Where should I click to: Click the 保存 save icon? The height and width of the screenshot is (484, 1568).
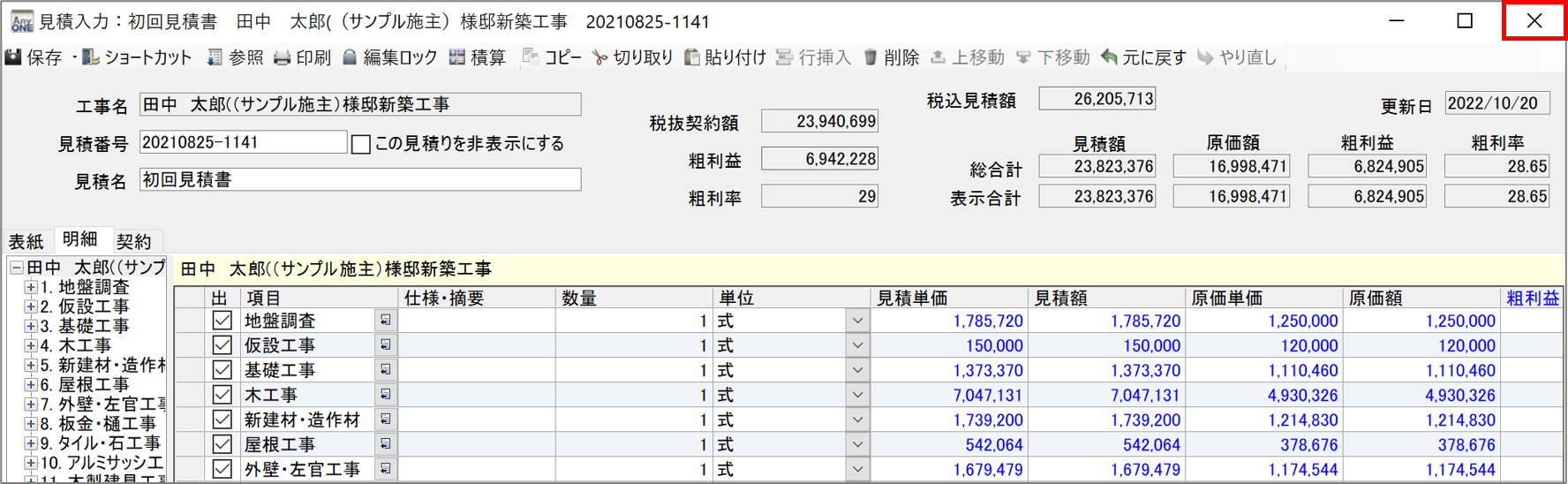[14, 58]
